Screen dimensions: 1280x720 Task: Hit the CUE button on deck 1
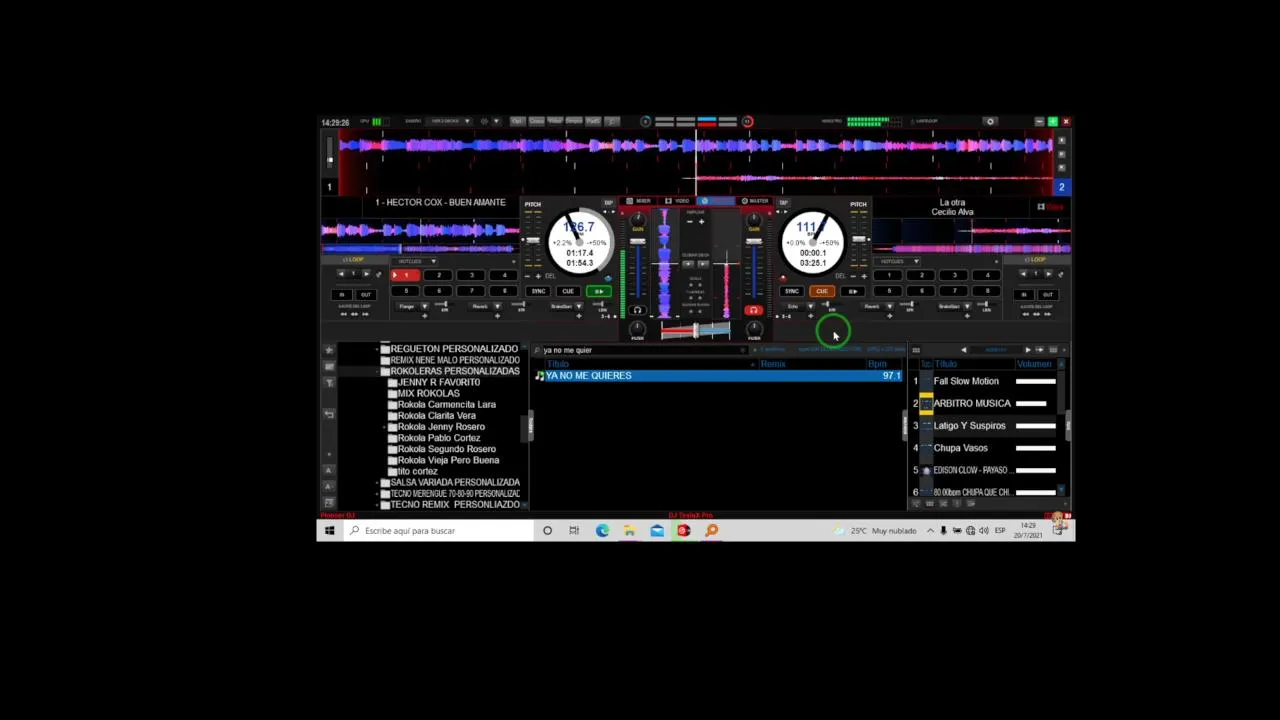click(x=568, y=291)
